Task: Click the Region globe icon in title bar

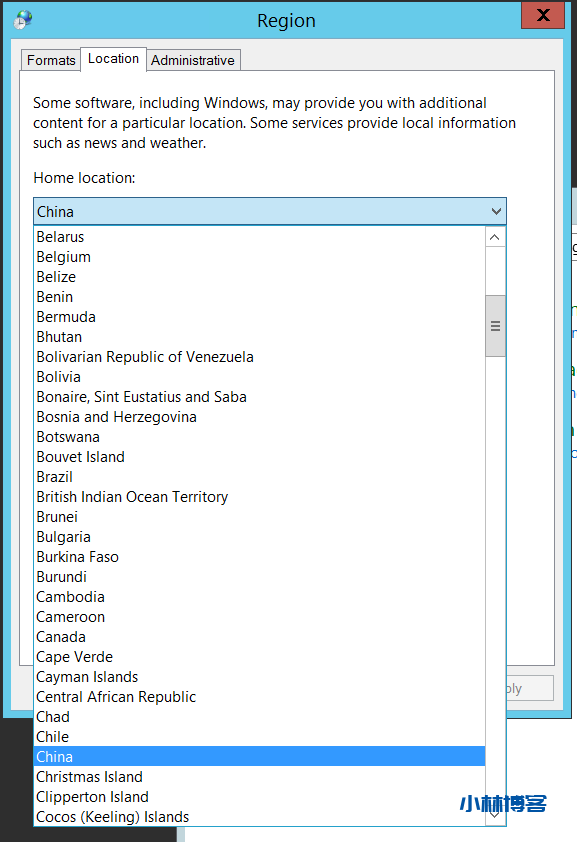Action: 23,20
